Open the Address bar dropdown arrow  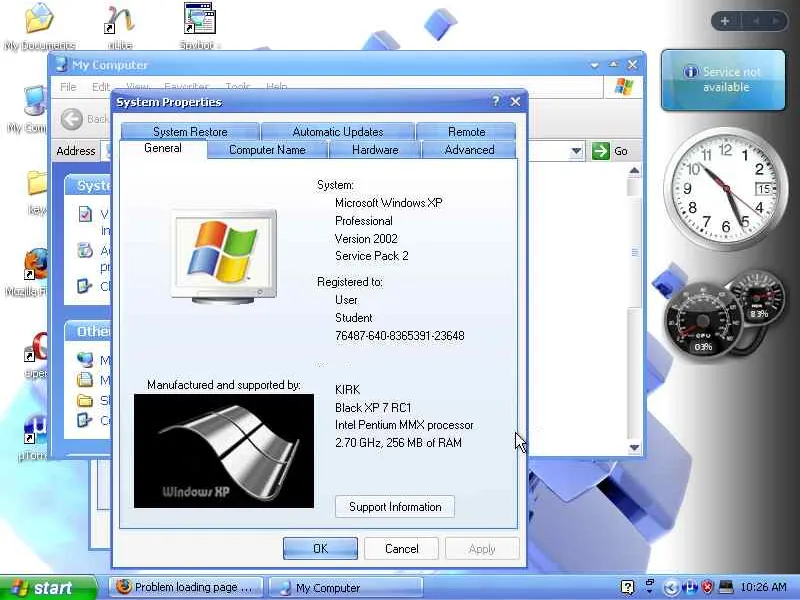pyautogui.click(x=576, y=151)
